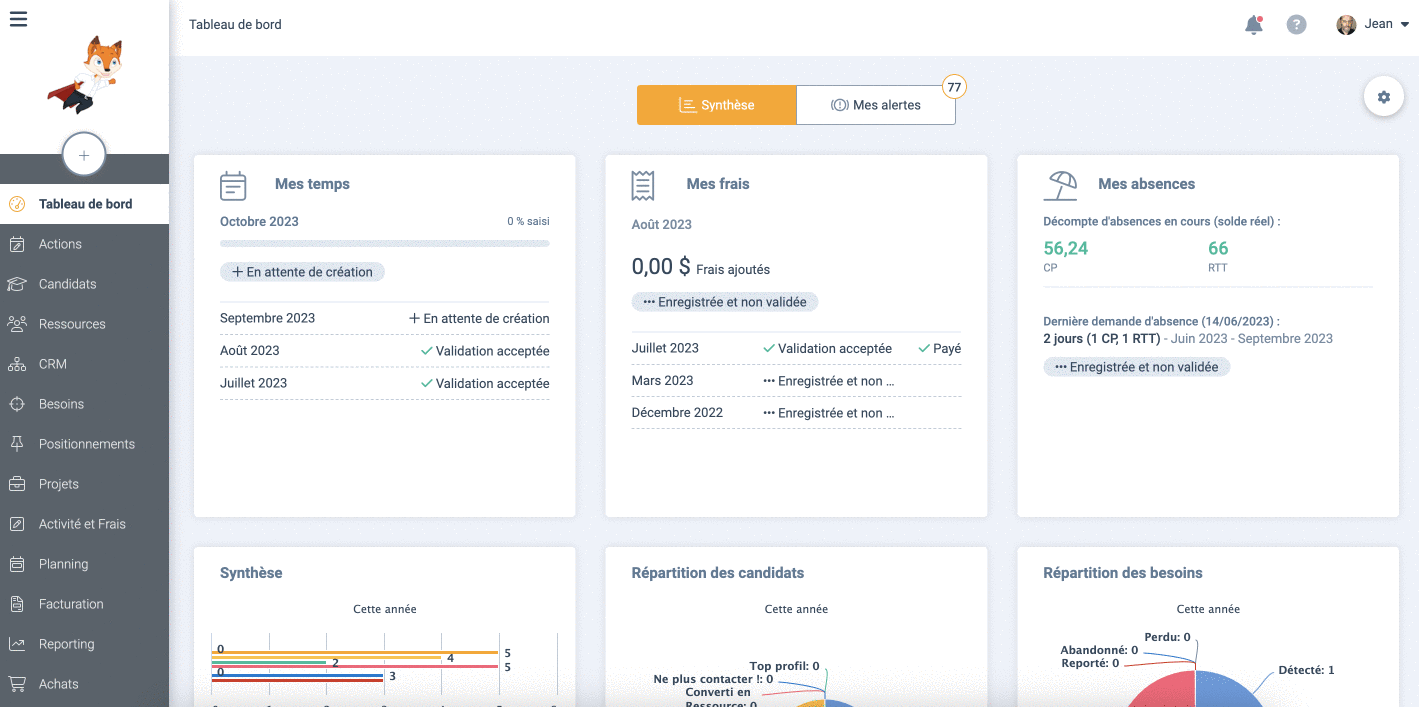Image resolution: width=1419 pixels, height=707 pixels.
Task: Click the Mes frais receipt icon
Action: click(643, 186)
